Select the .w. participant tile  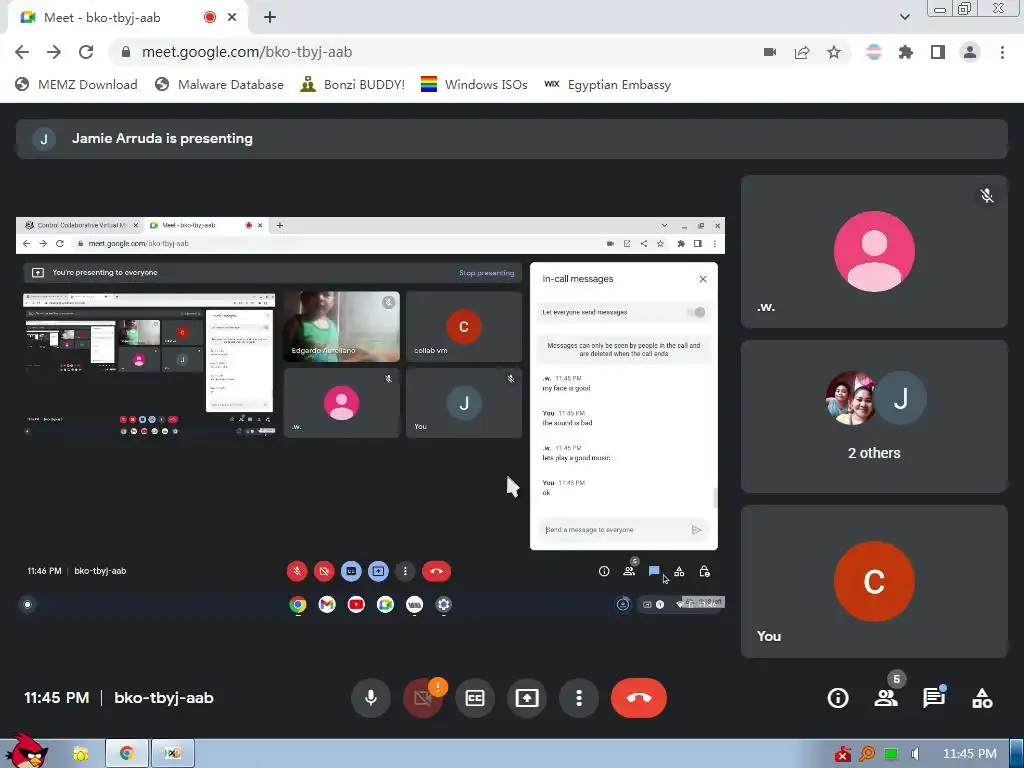(874, 251)
